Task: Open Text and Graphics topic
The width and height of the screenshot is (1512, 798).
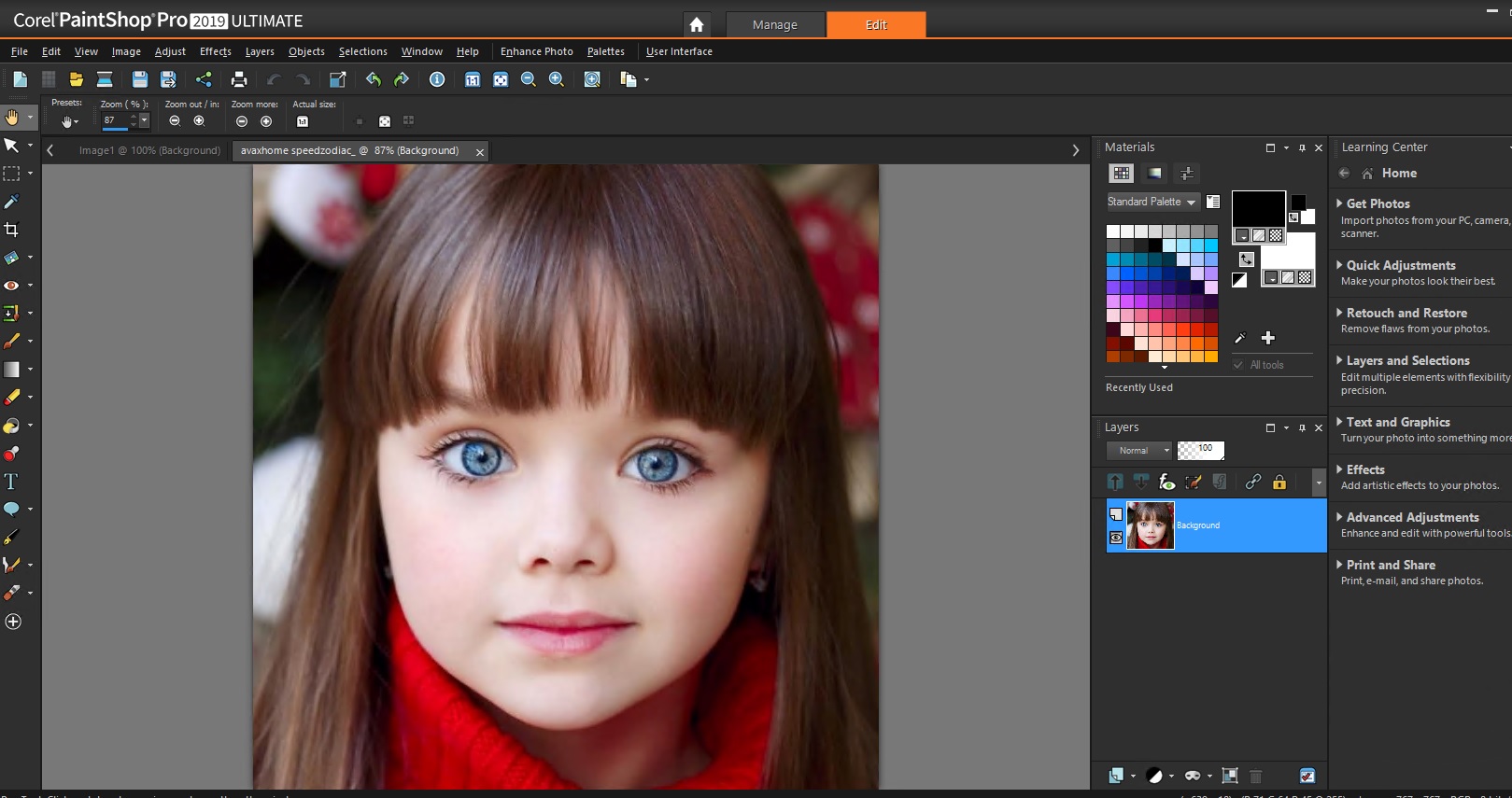Action: [x=1397, y=422]
